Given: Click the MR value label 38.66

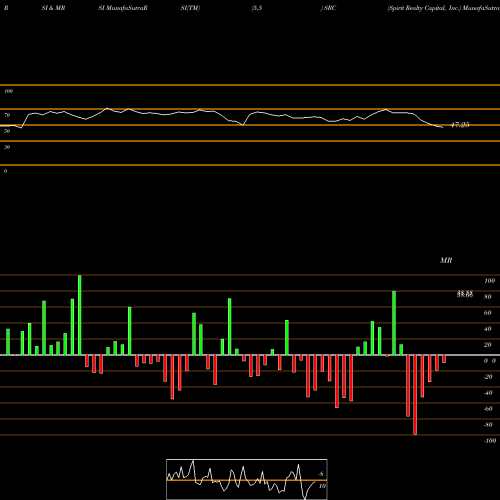Looking at the screenshot, I should (x=465, y=294).
